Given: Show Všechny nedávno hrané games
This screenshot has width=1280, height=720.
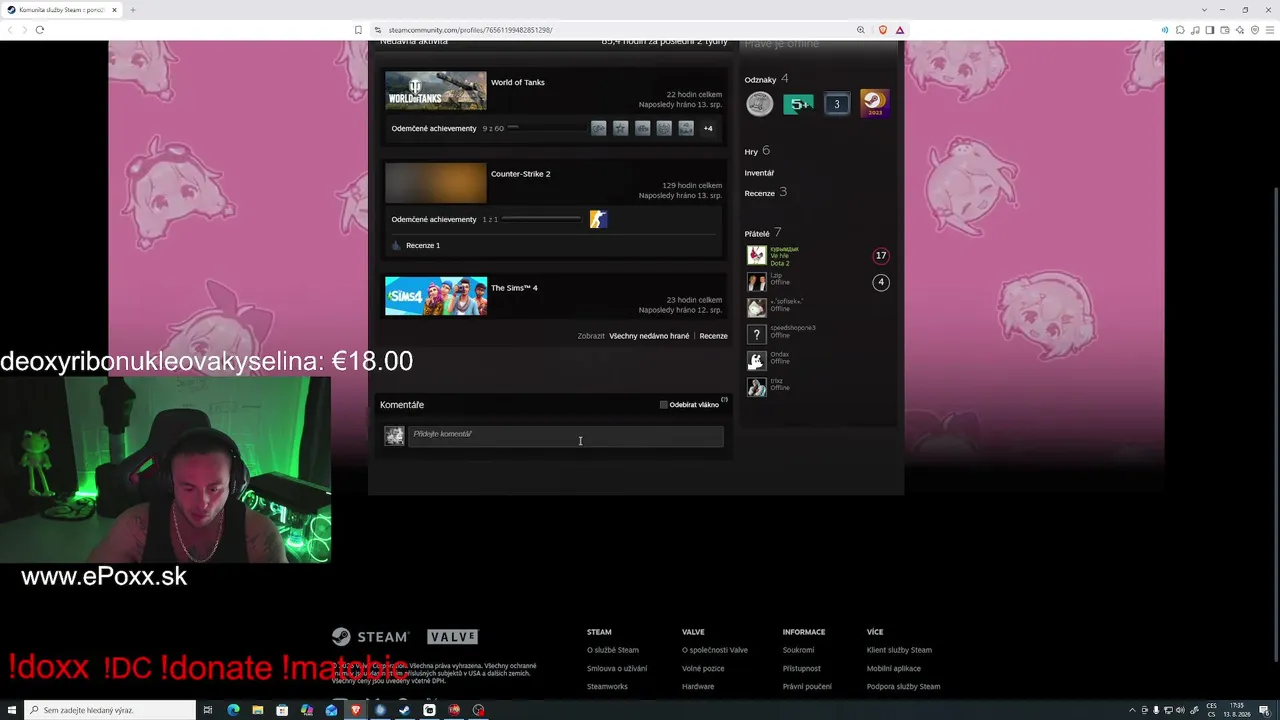Looking at the screenshot, I should [x=649, y=336].
